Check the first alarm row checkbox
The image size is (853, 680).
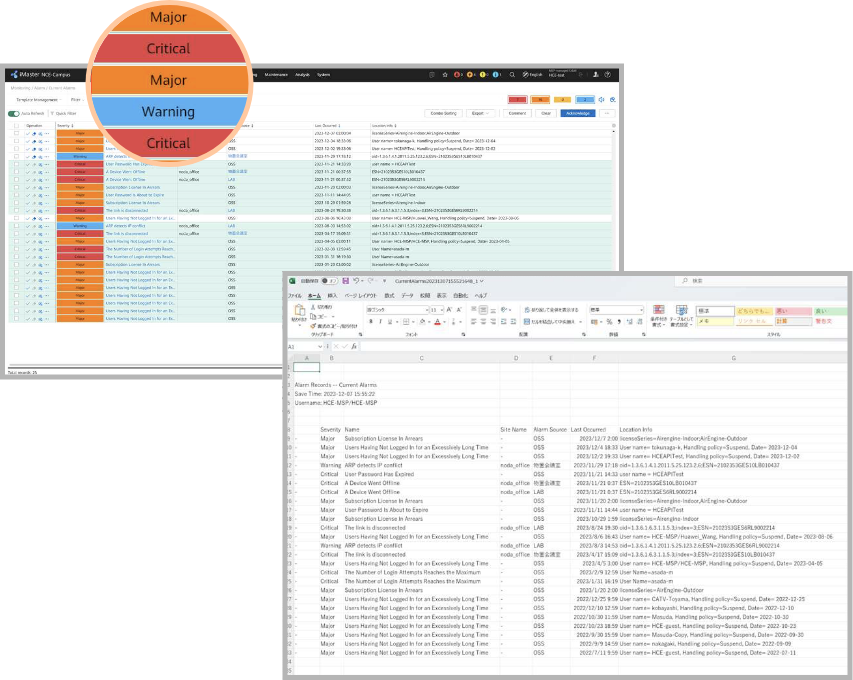(16, 133)
